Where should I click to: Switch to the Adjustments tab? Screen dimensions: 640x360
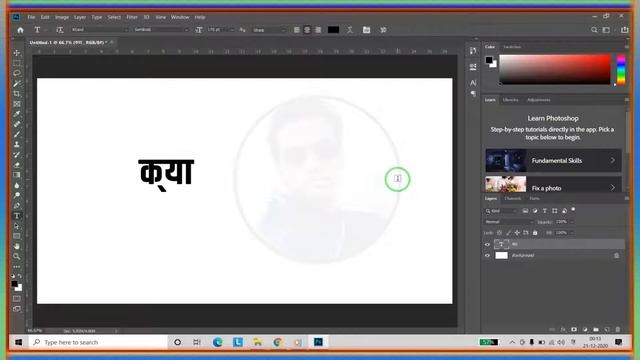[539, 100]
